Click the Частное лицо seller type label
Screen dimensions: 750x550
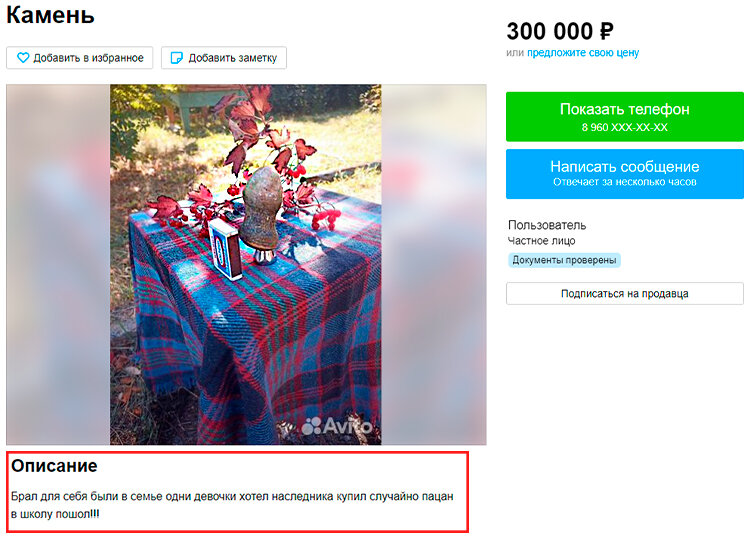(x=541, y=241)
